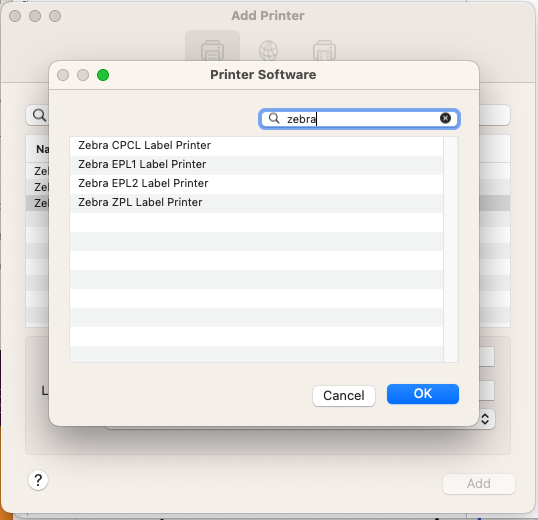Image resolution: width=538 pixels, height=520 pixels.
Task: Focus the zebra search field
Action: click(359, 119)
